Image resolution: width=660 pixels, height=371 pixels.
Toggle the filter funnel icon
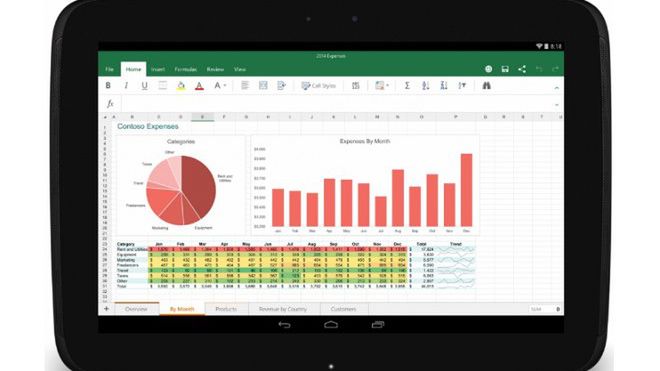pos(462,85)
